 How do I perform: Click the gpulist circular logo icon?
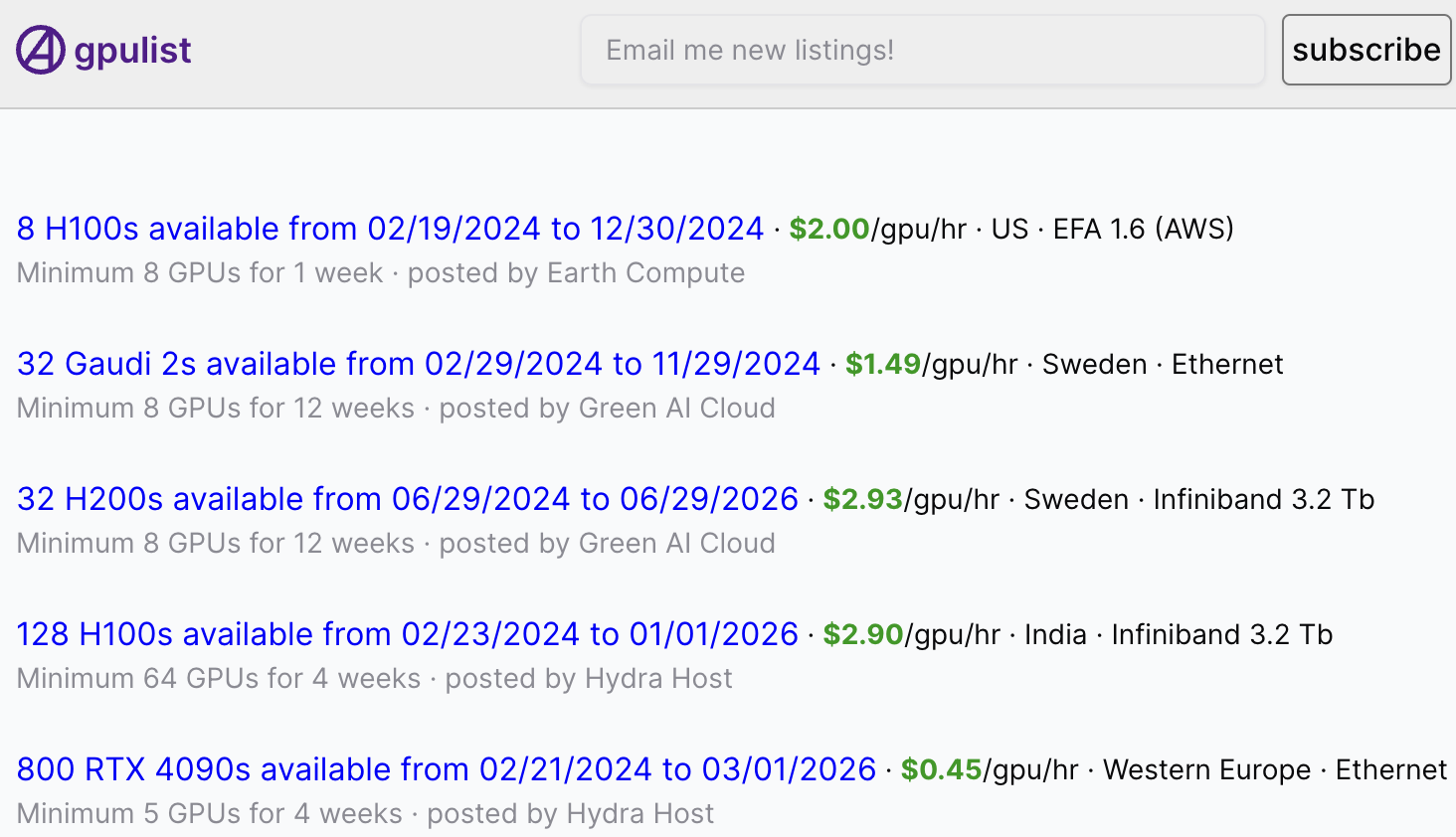point(41,50)
